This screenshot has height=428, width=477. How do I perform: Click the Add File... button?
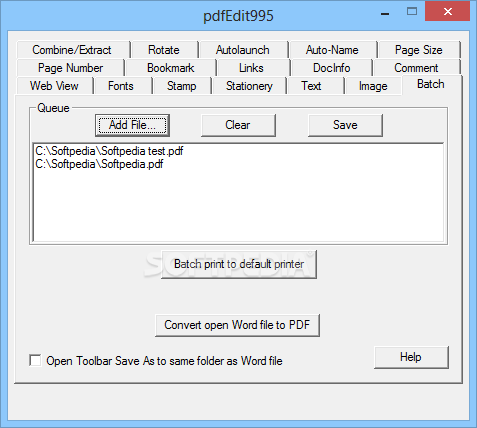click(x=132, y=125)
